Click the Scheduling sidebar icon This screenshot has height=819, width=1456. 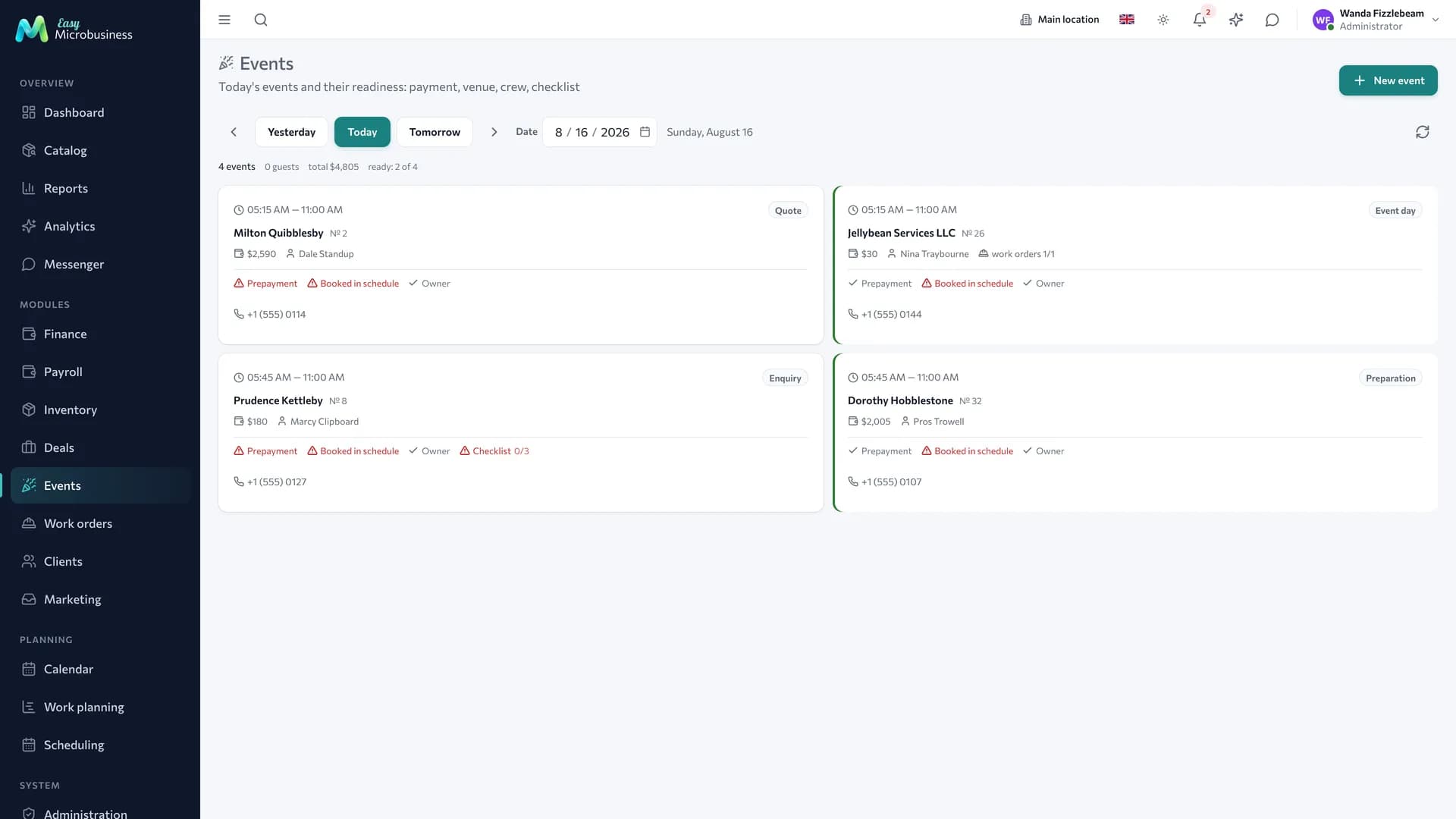click(29, 745)
